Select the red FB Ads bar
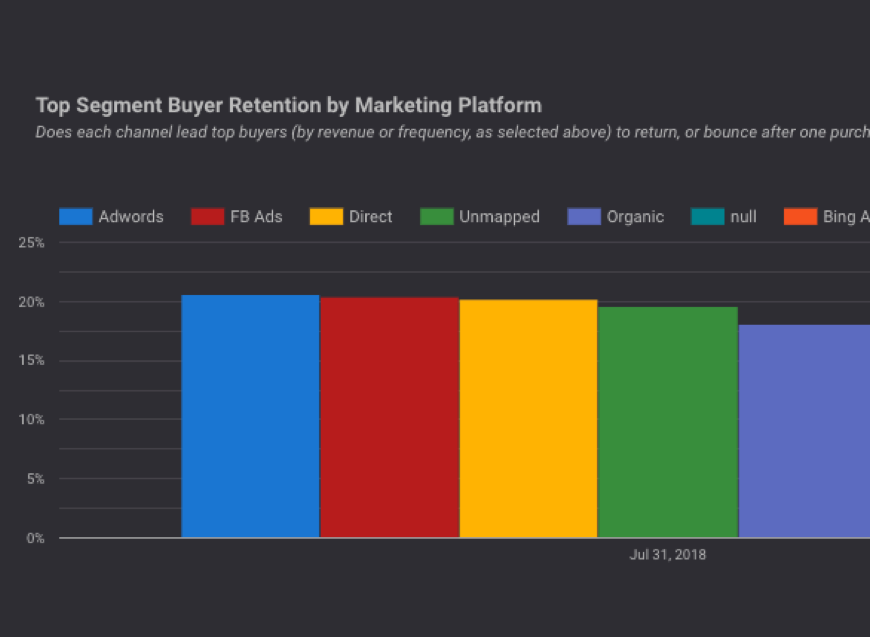The width and height of the screenshot is (870, 637). tap(389, 415)
